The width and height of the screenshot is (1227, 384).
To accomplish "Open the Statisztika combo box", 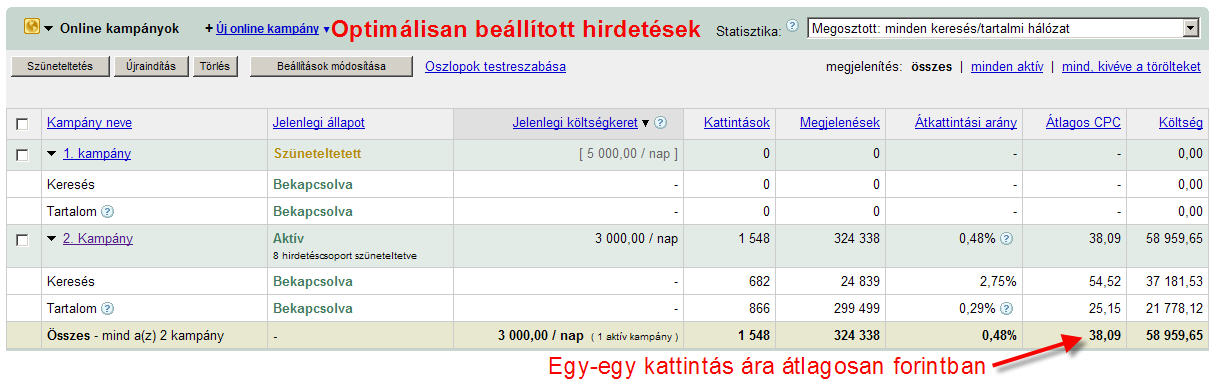I will tap(1003, 28).
